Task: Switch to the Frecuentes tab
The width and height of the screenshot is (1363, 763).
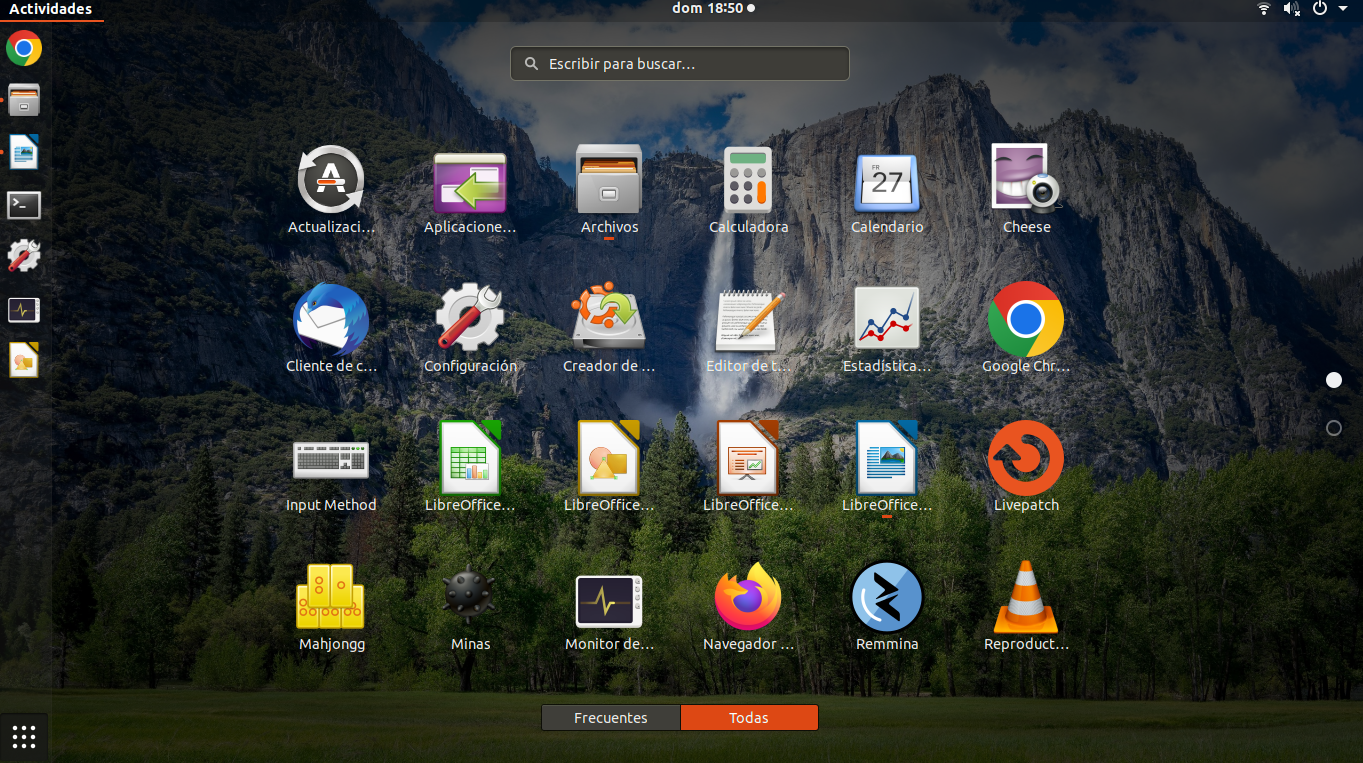Action: (x=611, y=718)
